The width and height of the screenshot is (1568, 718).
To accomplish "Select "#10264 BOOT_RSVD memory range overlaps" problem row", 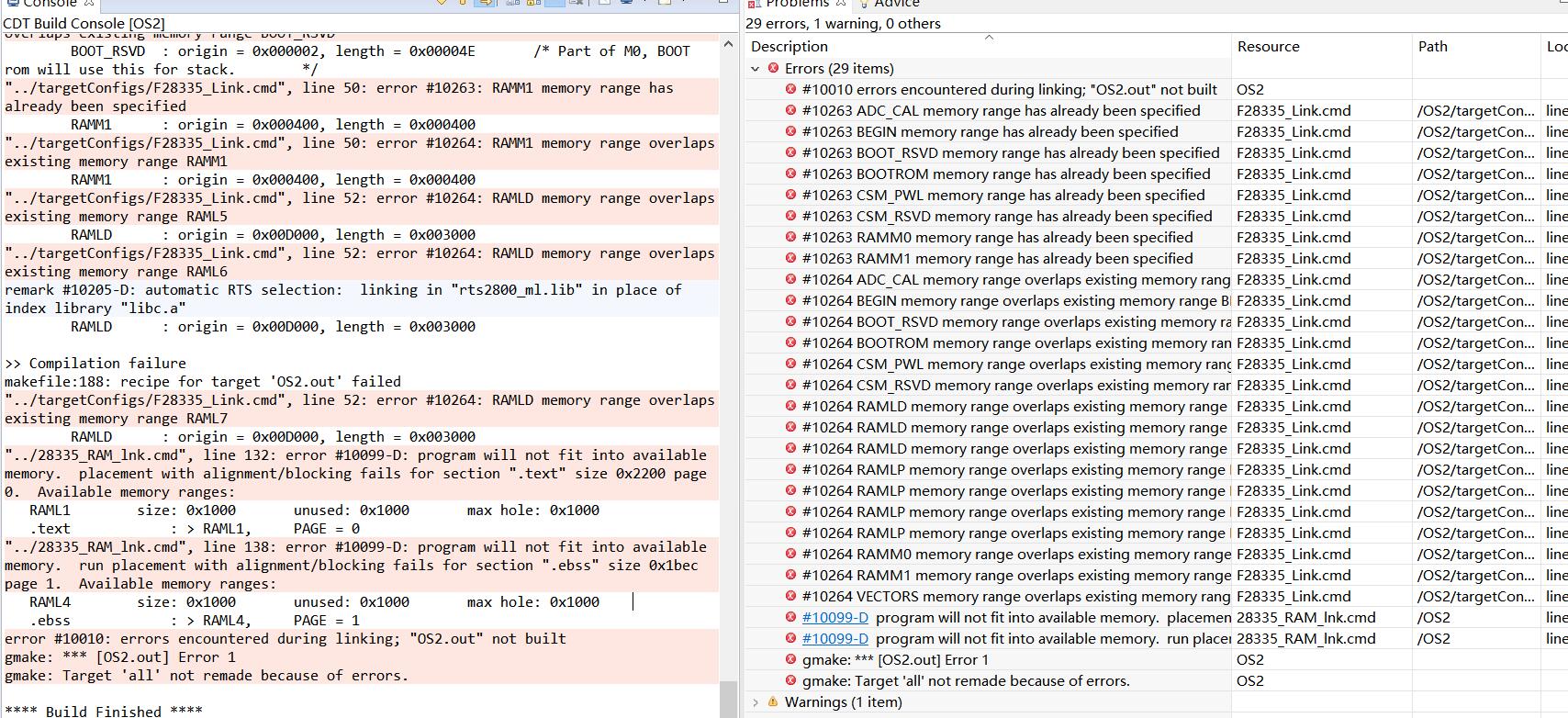I will 1157,321.
